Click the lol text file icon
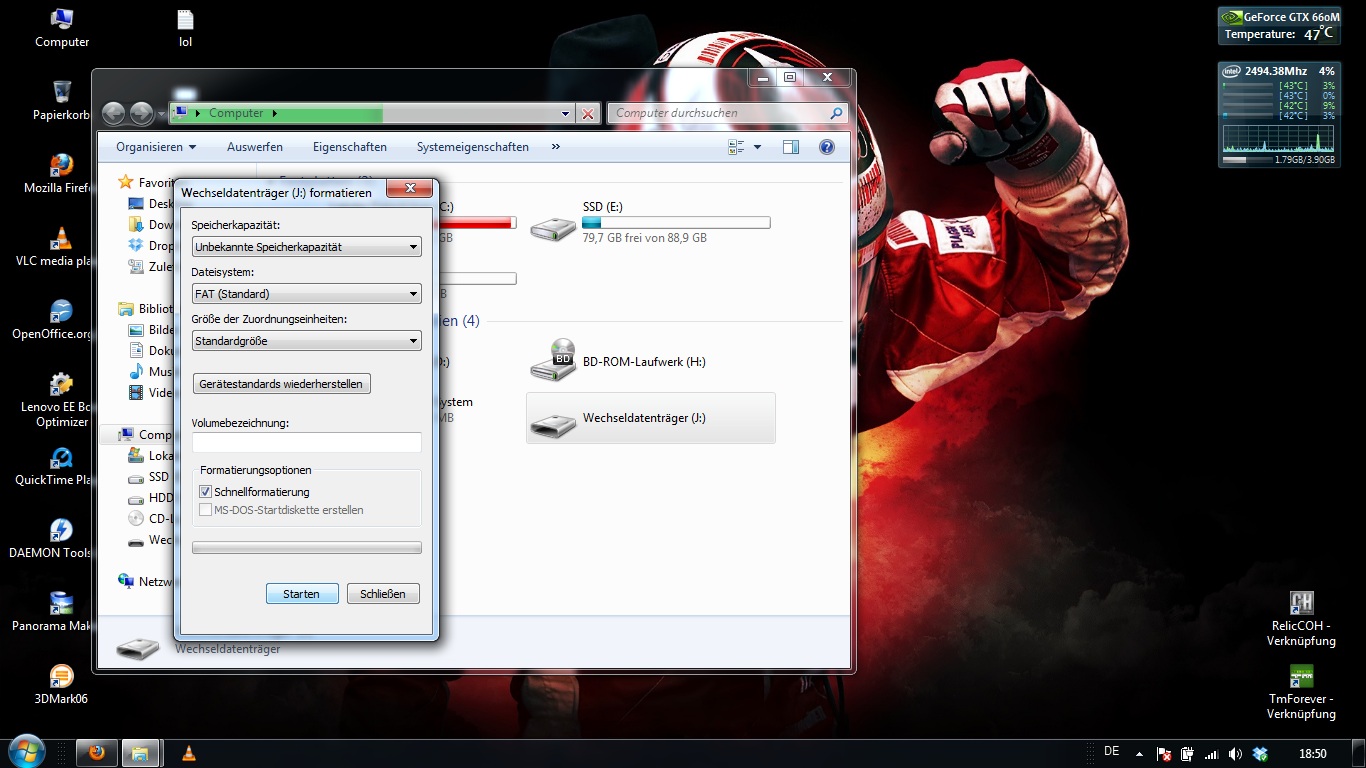 (x=185, y=28)
